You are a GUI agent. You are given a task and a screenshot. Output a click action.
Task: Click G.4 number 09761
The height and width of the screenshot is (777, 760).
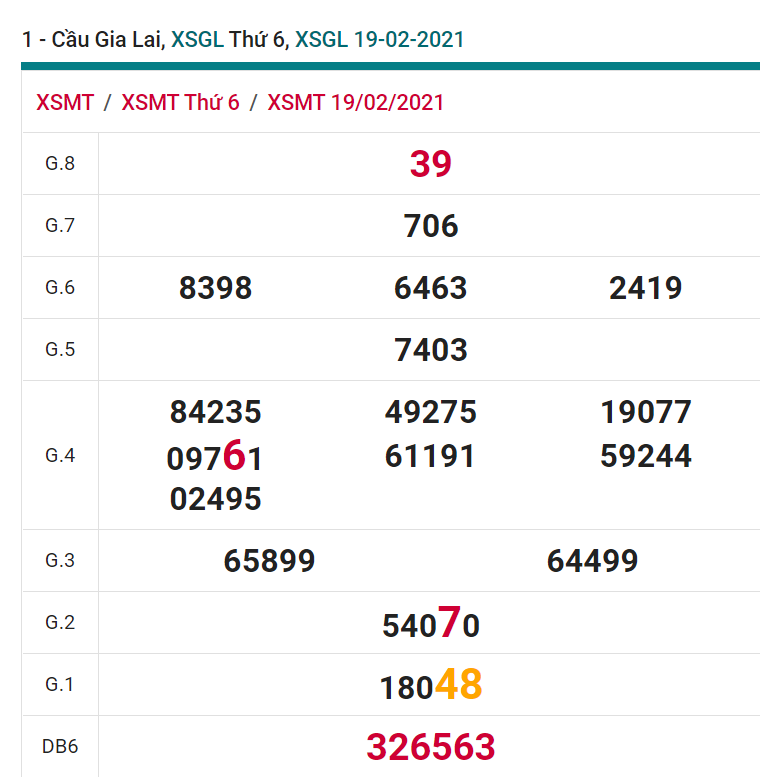point(215,457)
